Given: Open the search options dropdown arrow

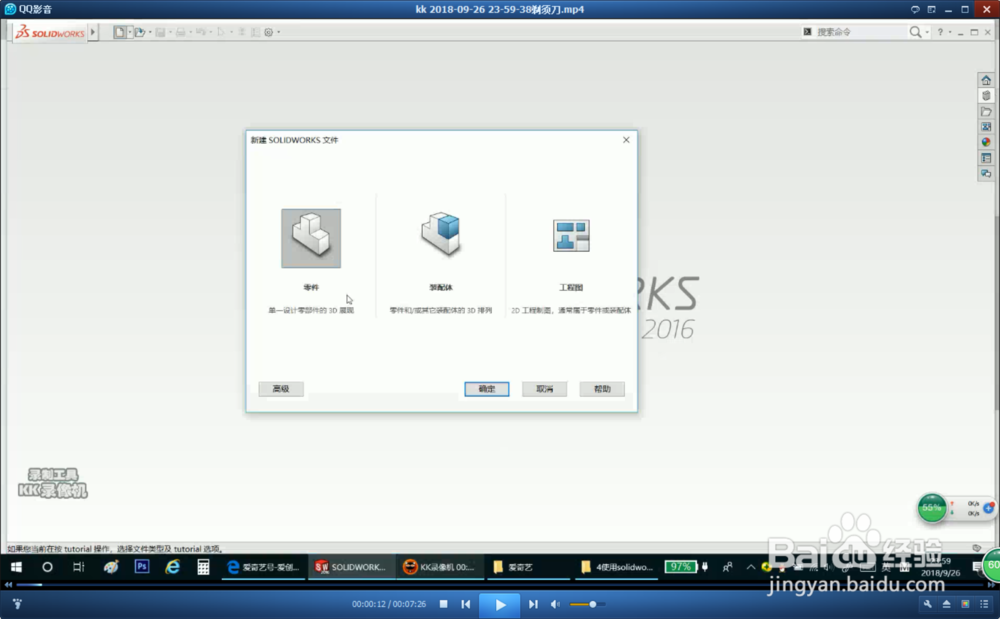Looking at the screenshot, I should point(927,32).
